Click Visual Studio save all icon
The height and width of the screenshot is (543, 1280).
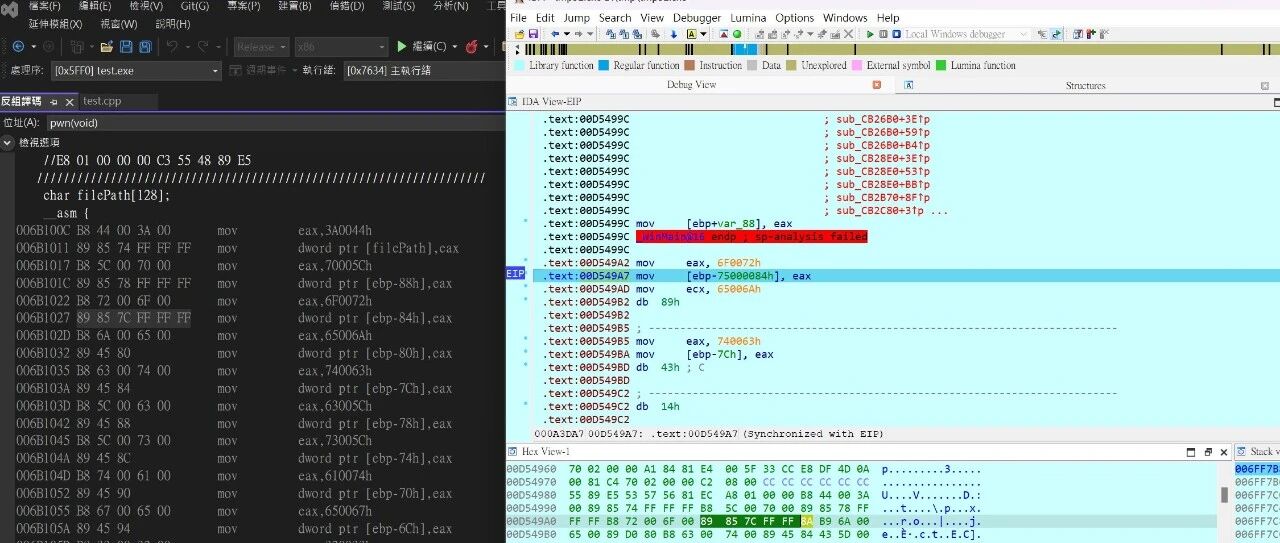click(x=146, y=47)
